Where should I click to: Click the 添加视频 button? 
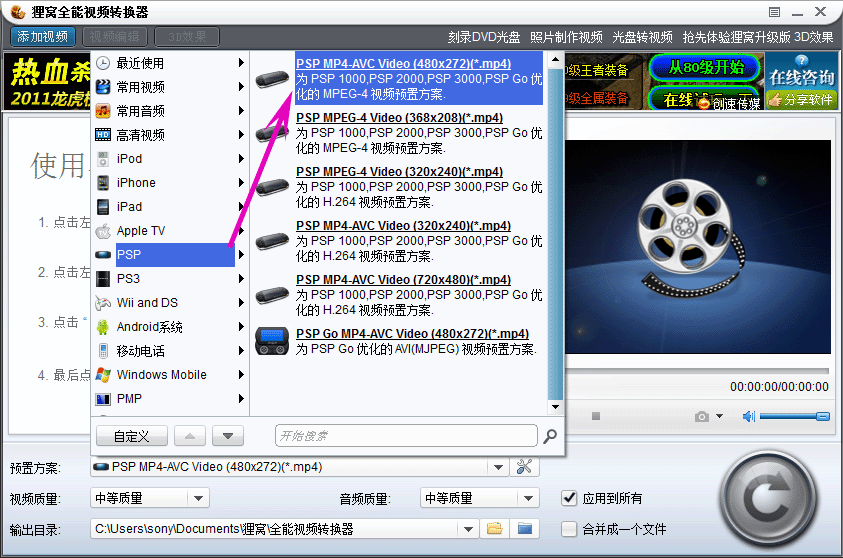[x=42, y=37]
